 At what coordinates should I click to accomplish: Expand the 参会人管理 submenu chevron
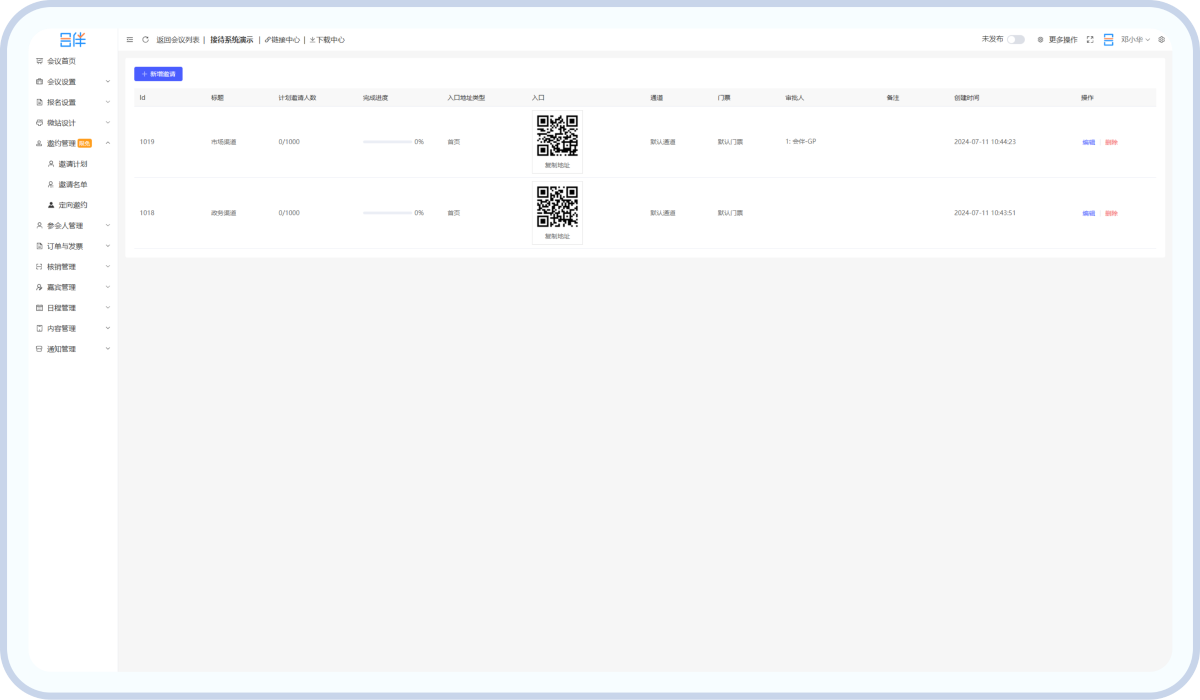[108, 226]
